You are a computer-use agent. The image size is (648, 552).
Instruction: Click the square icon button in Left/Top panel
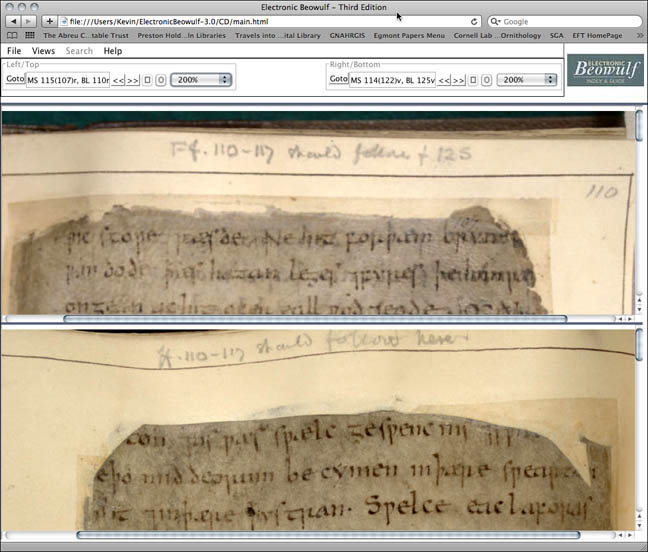(147, 79)
